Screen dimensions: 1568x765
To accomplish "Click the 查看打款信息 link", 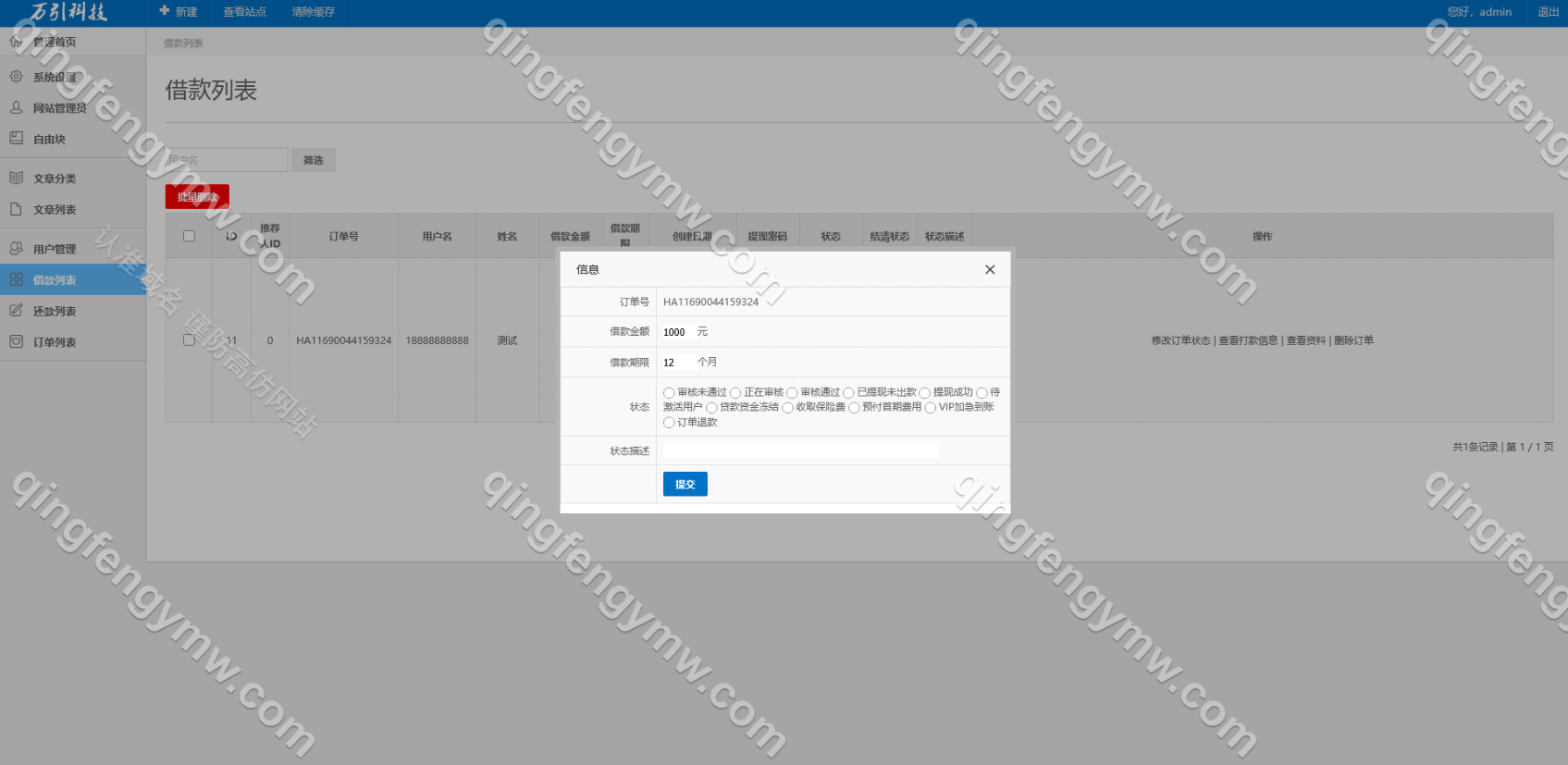I will [x=1248, y=340].
